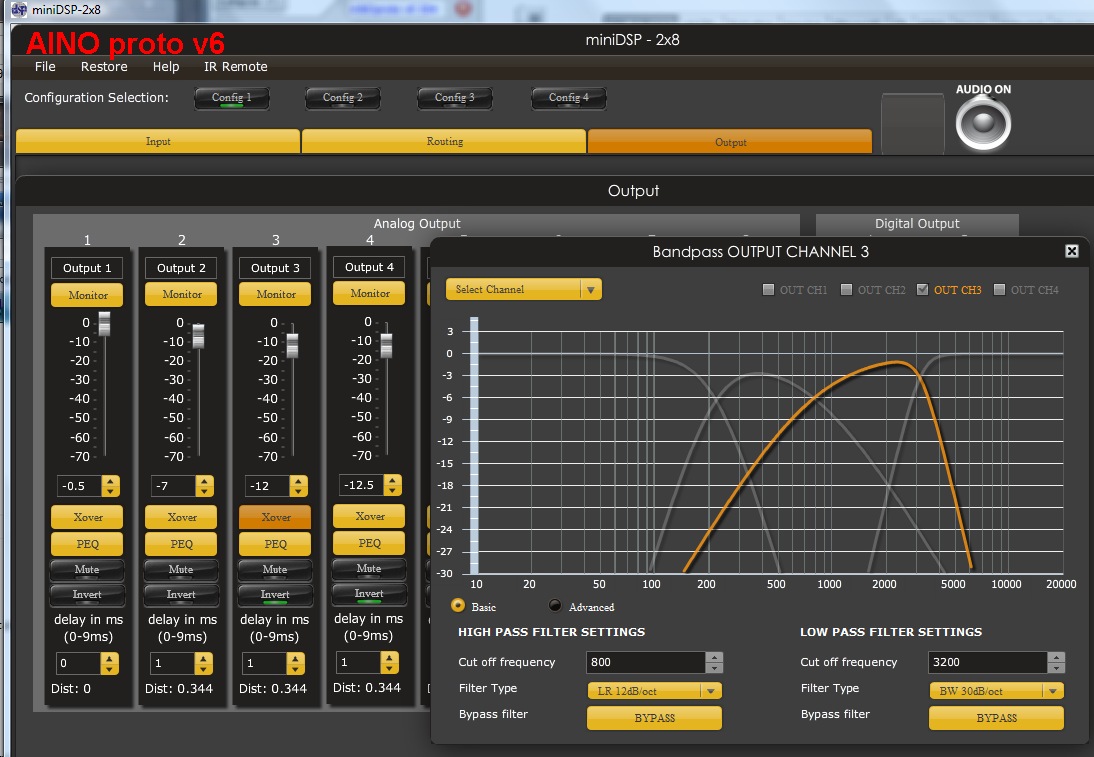Click the Output 3 volume fader
Image resolution: width=1094 pixels, height=757 pixels.
(x=292, y=345)
